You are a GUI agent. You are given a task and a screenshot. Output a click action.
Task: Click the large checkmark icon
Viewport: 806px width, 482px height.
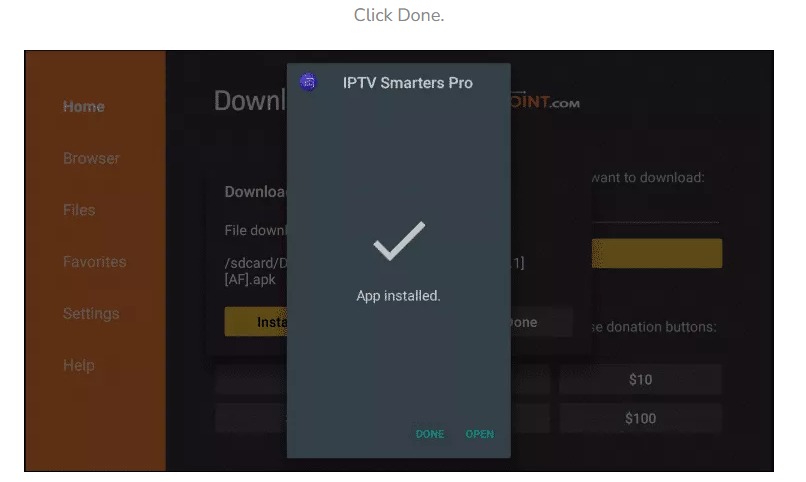(399, 241)
